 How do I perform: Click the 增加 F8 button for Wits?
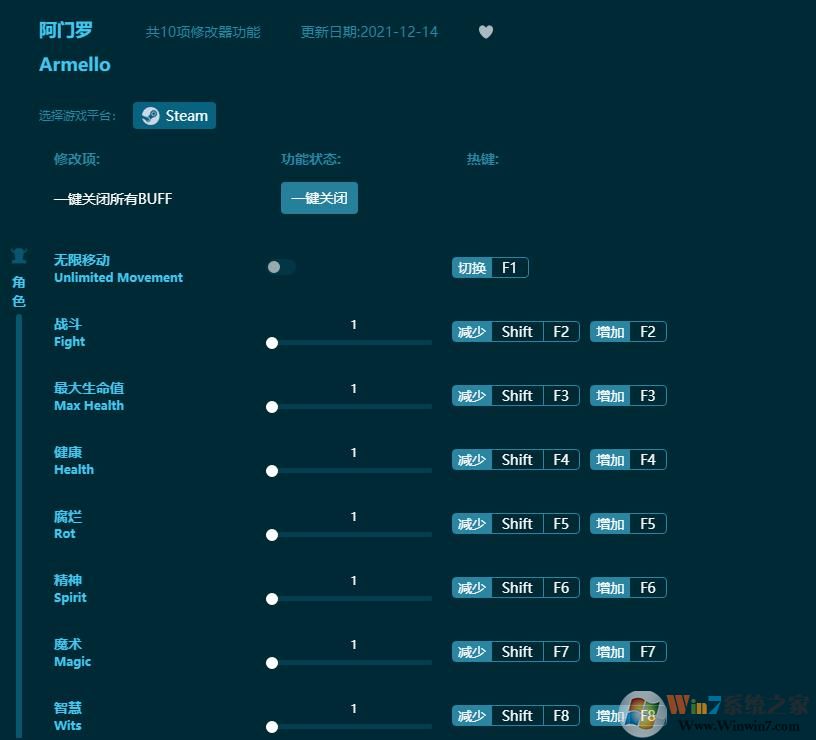tap(628, 715)
